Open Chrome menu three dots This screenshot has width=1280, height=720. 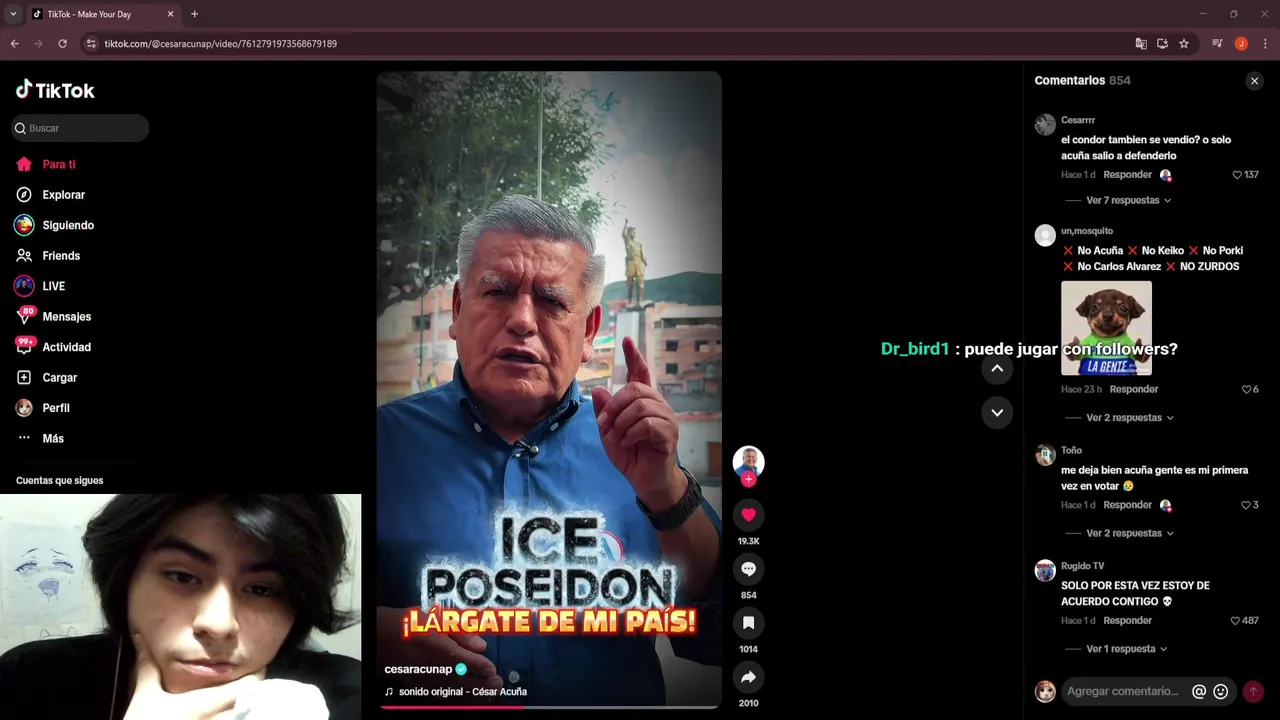coord(1266,44)
